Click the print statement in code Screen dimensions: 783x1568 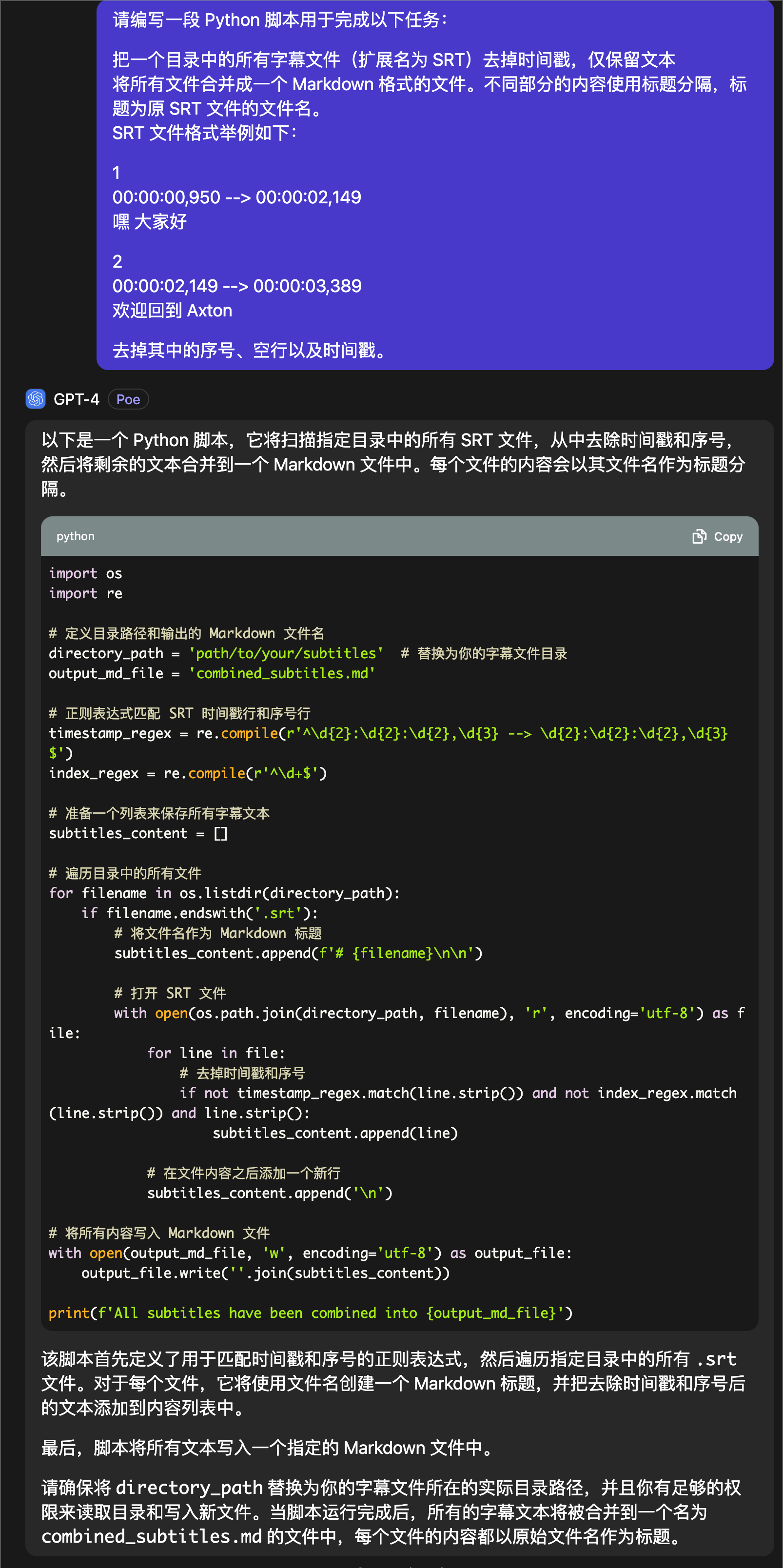pos(310,1313)
